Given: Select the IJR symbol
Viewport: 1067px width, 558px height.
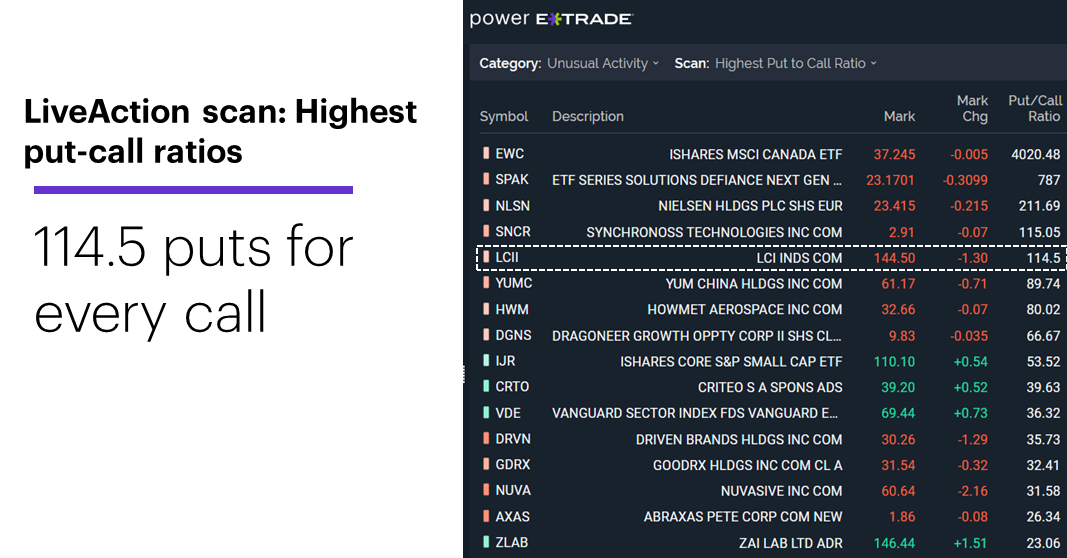Looking at the screenshot, I should [505, 361].
